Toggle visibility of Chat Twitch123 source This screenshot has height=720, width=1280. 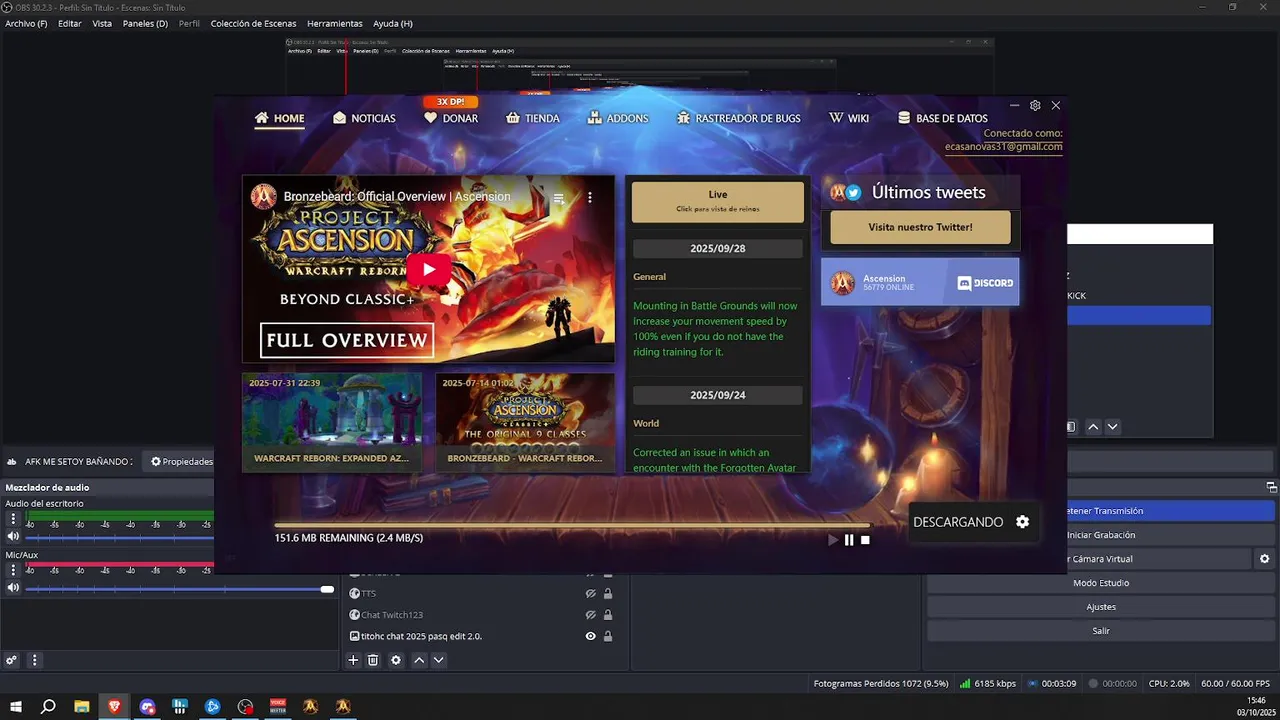tap(590, 615)
